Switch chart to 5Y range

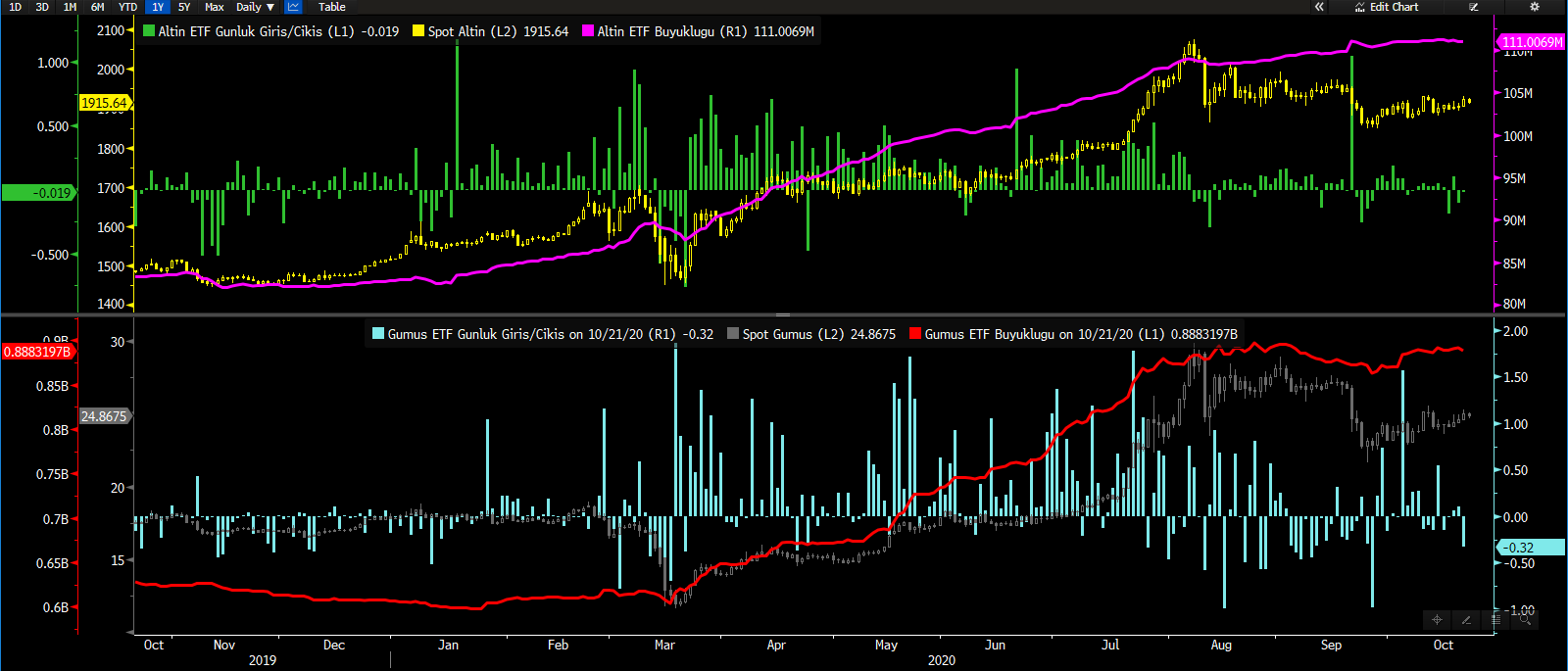pos(184,7)
